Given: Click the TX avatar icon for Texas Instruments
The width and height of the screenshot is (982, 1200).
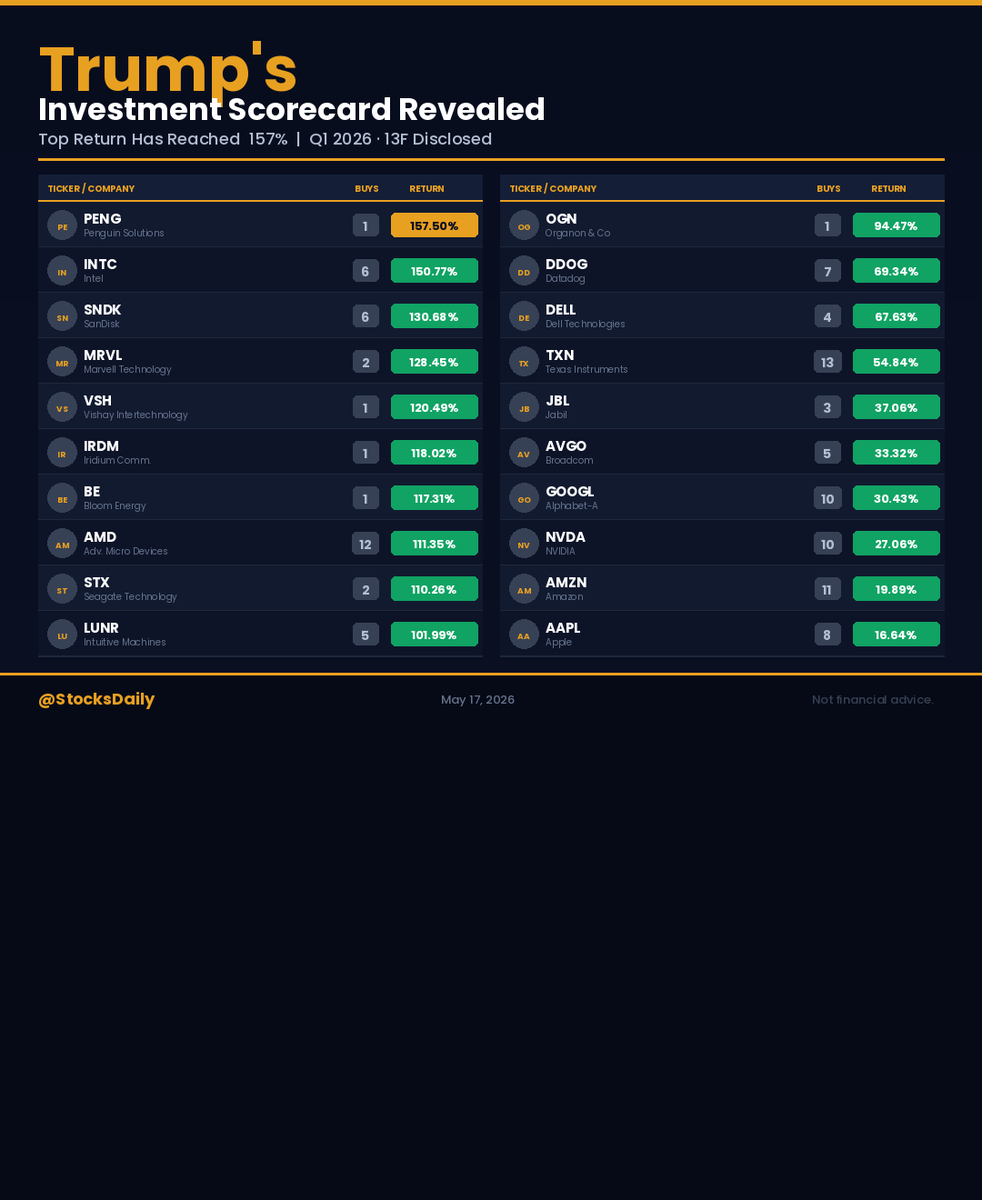Looking at the screenshot, I should click(524, 362).
